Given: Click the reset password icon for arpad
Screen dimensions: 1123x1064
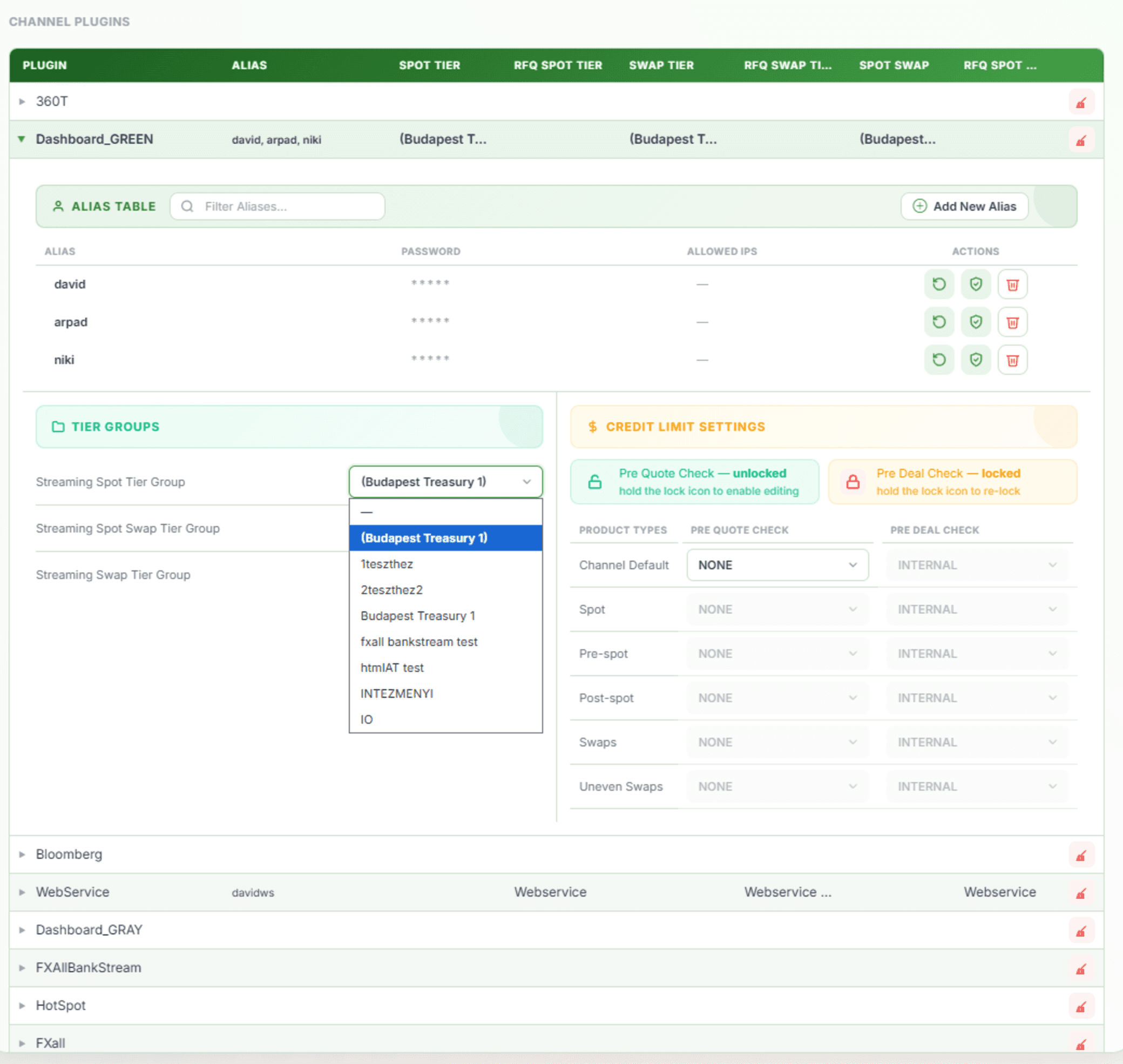Looking at the screenshot, I should coord(939,322).
